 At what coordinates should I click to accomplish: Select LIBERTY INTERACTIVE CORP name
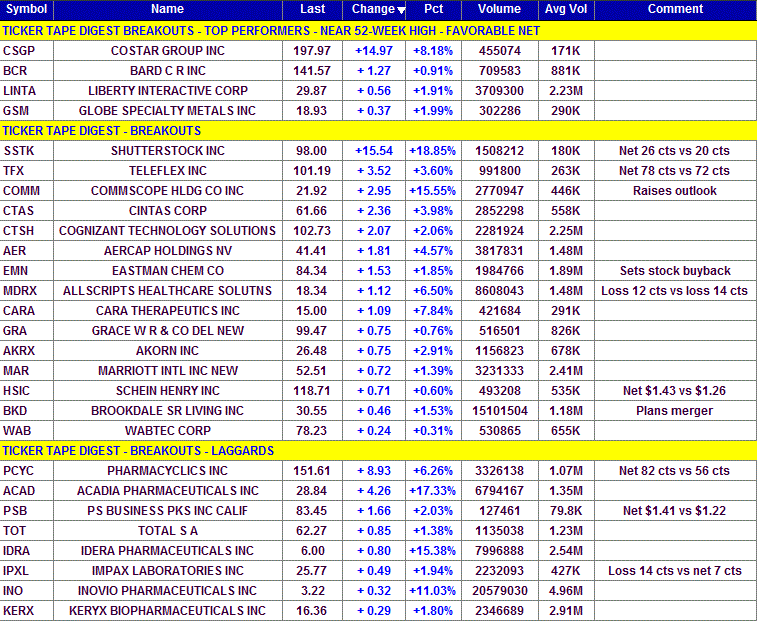(x=168, y=91)
